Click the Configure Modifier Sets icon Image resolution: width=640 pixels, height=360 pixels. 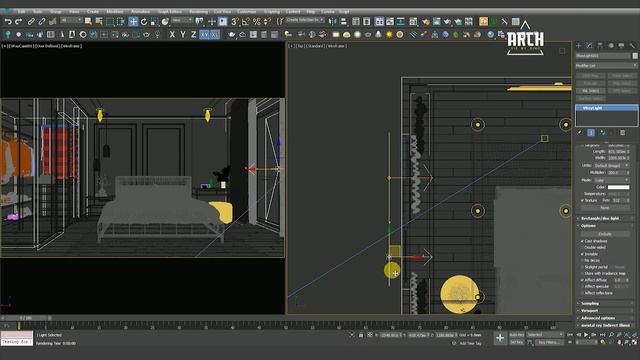[622, 133]
